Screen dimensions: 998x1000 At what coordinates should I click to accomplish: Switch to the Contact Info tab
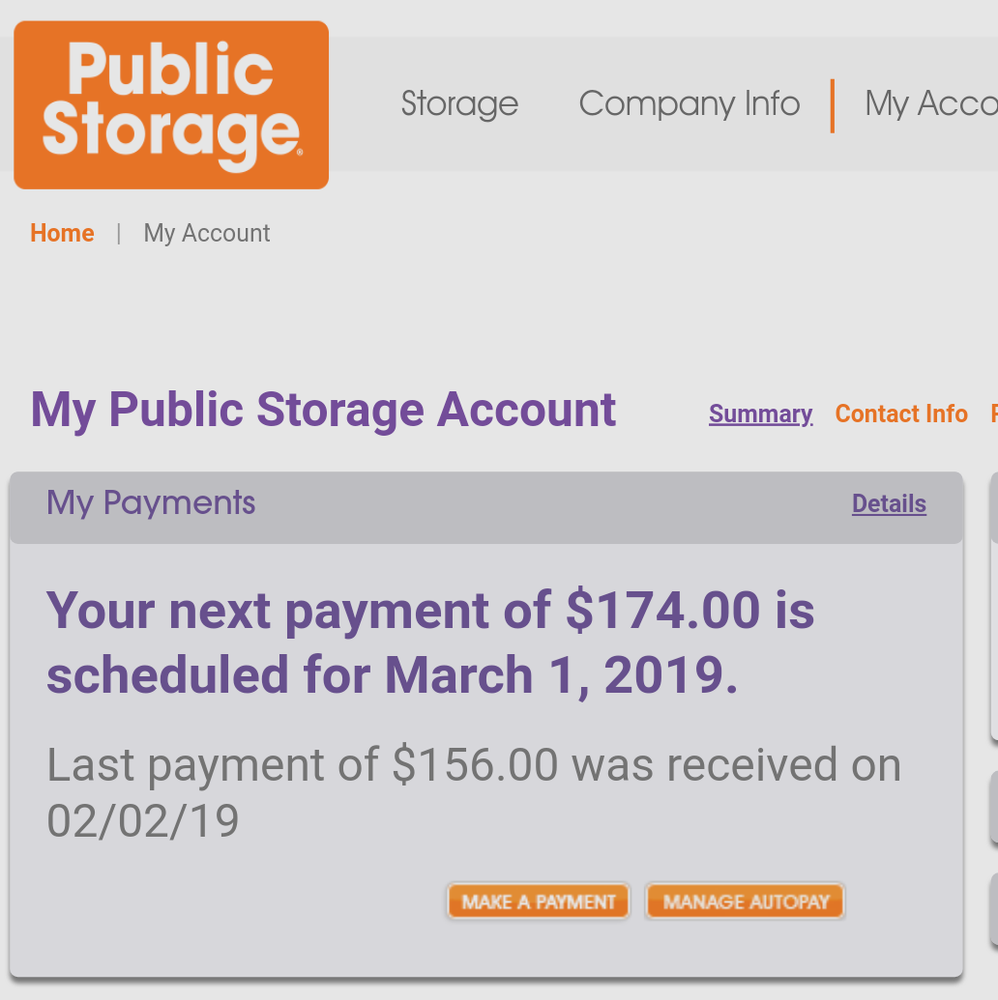901,414
